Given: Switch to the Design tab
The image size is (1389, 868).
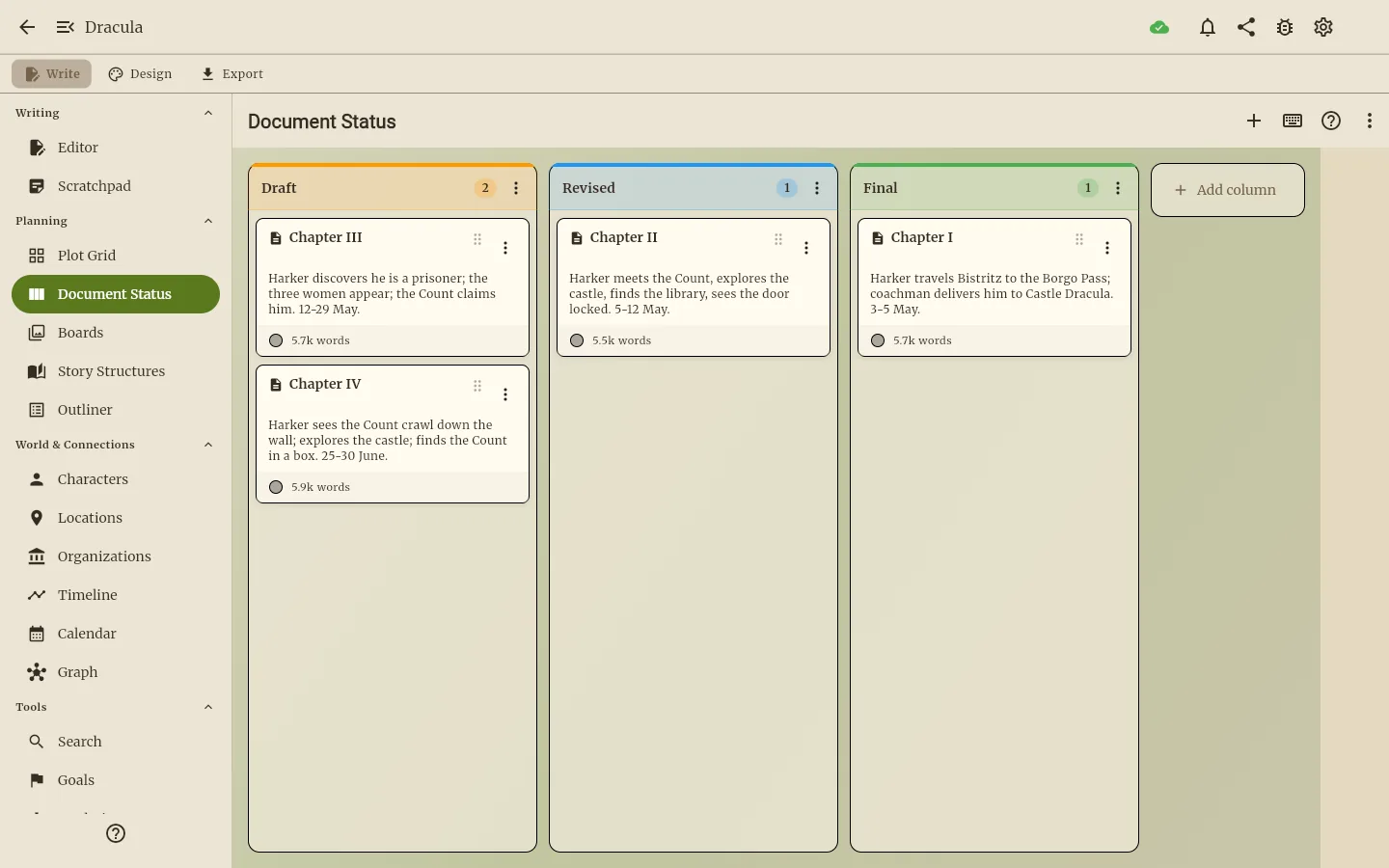Looking at the screenshot, I should click(x=140, y=73).
